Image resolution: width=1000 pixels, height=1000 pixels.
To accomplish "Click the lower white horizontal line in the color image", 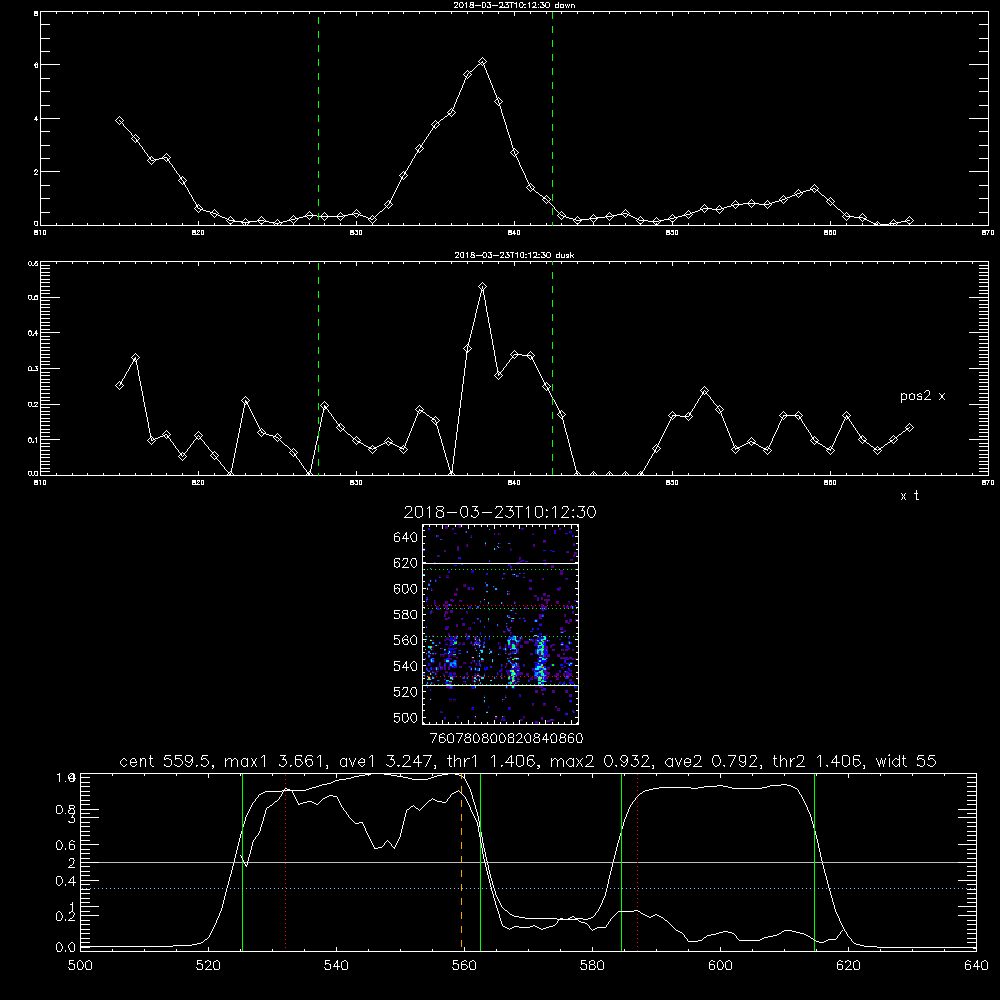I will (x=500, y=686).
